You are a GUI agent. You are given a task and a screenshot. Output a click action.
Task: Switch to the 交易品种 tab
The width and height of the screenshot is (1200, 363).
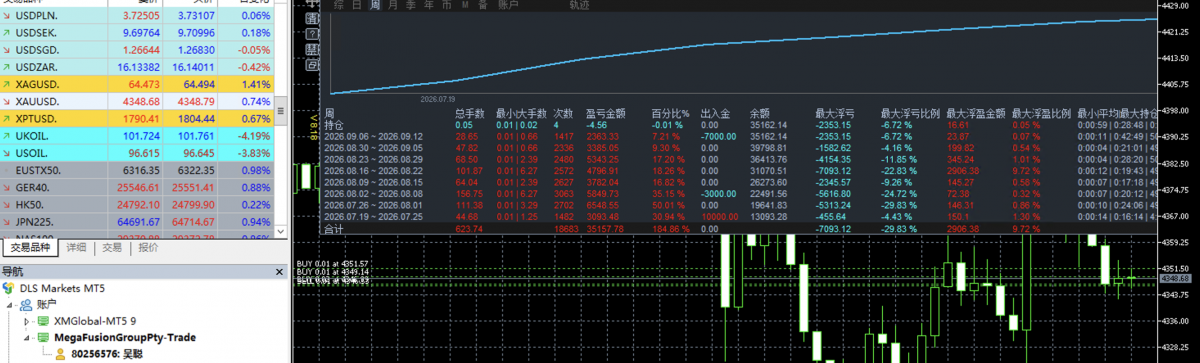(31, 247)
